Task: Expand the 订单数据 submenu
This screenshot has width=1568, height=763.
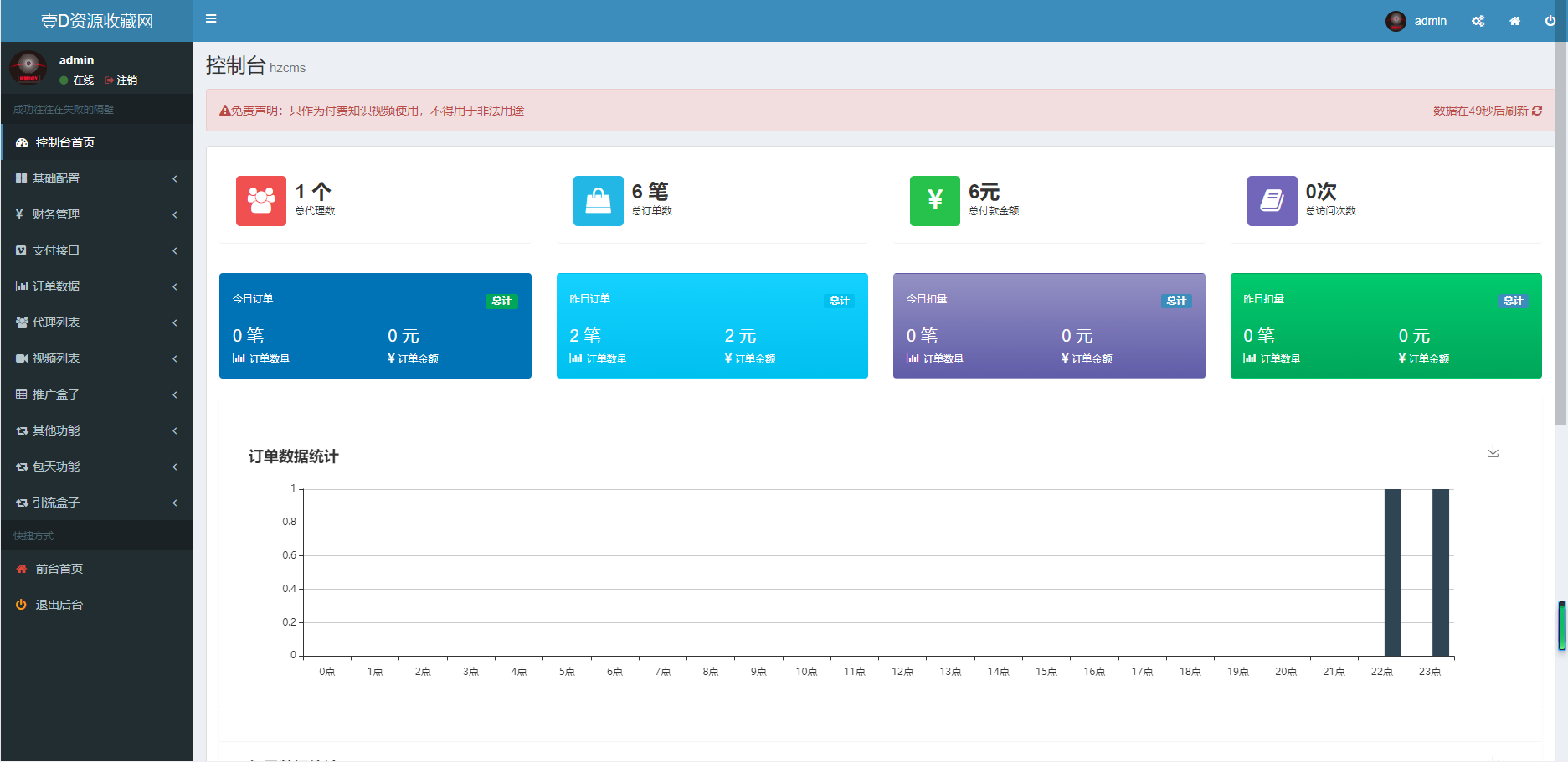Action: [96, 286]
